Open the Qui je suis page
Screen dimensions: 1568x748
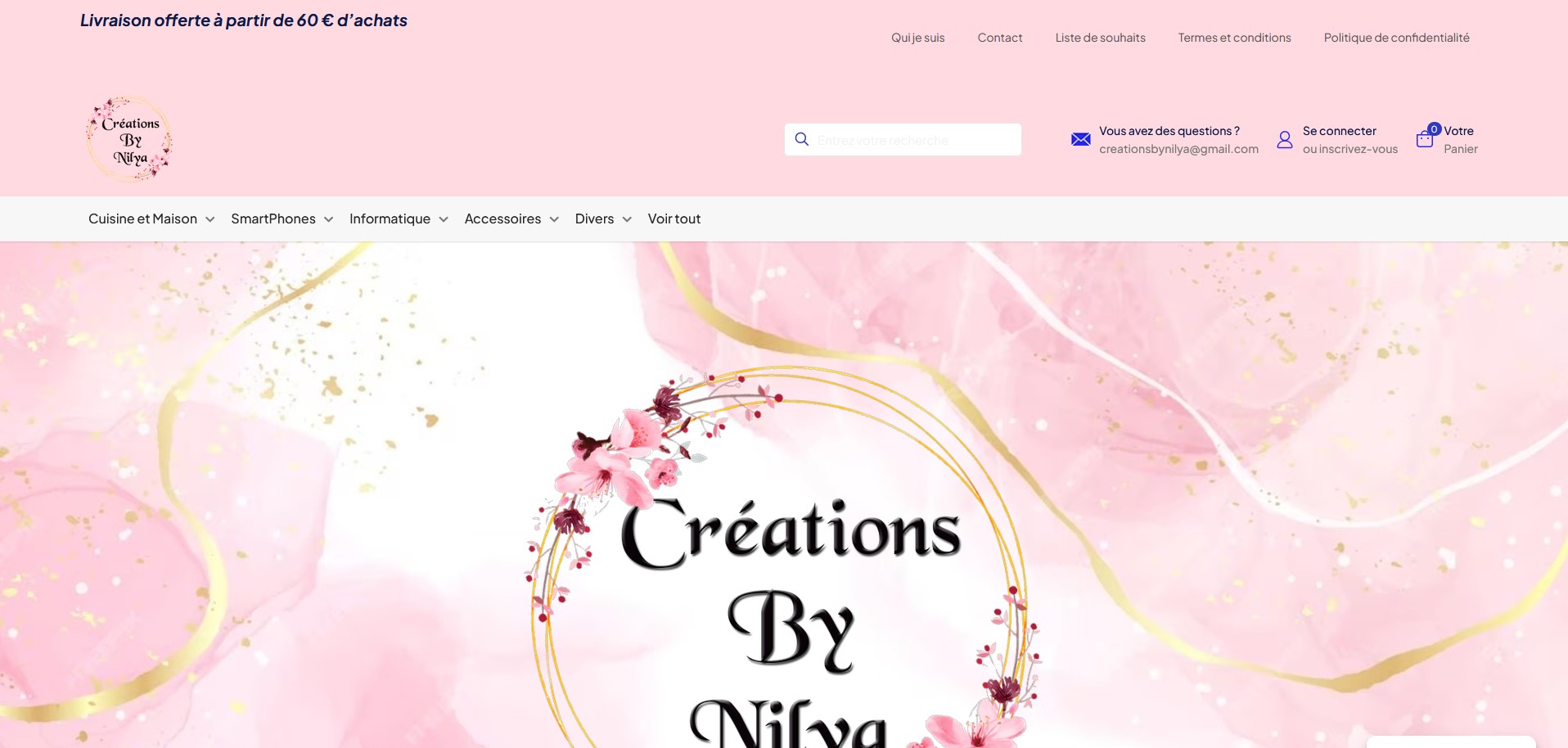tap(917, 37)
